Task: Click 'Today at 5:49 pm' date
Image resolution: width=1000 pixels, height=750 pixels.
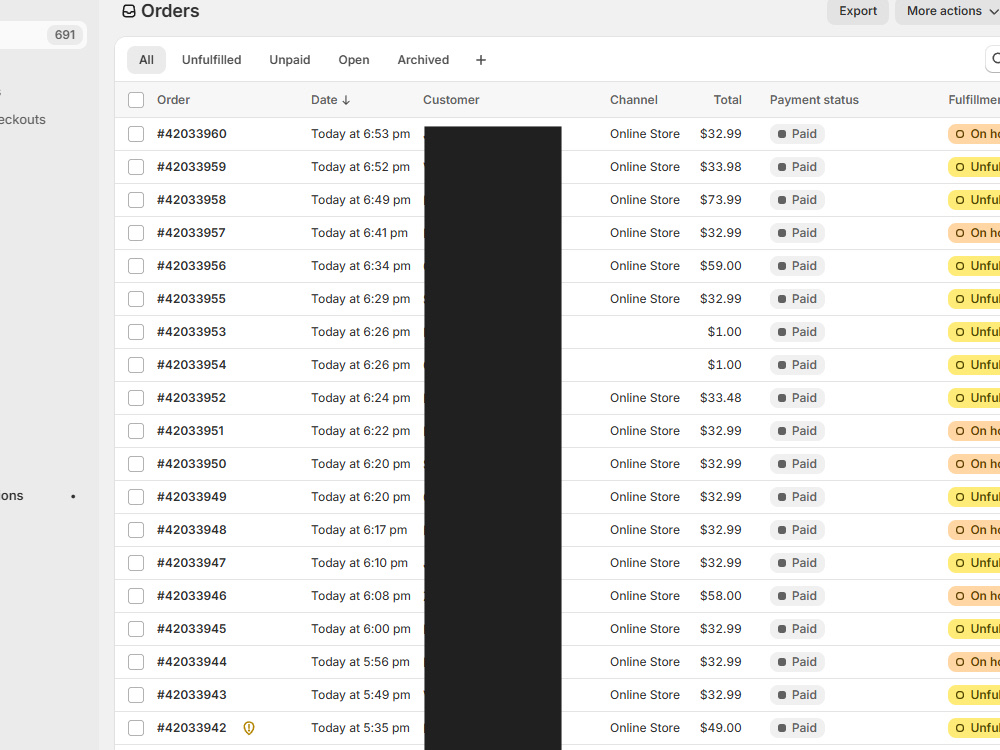Action: [x=360, y=695]
